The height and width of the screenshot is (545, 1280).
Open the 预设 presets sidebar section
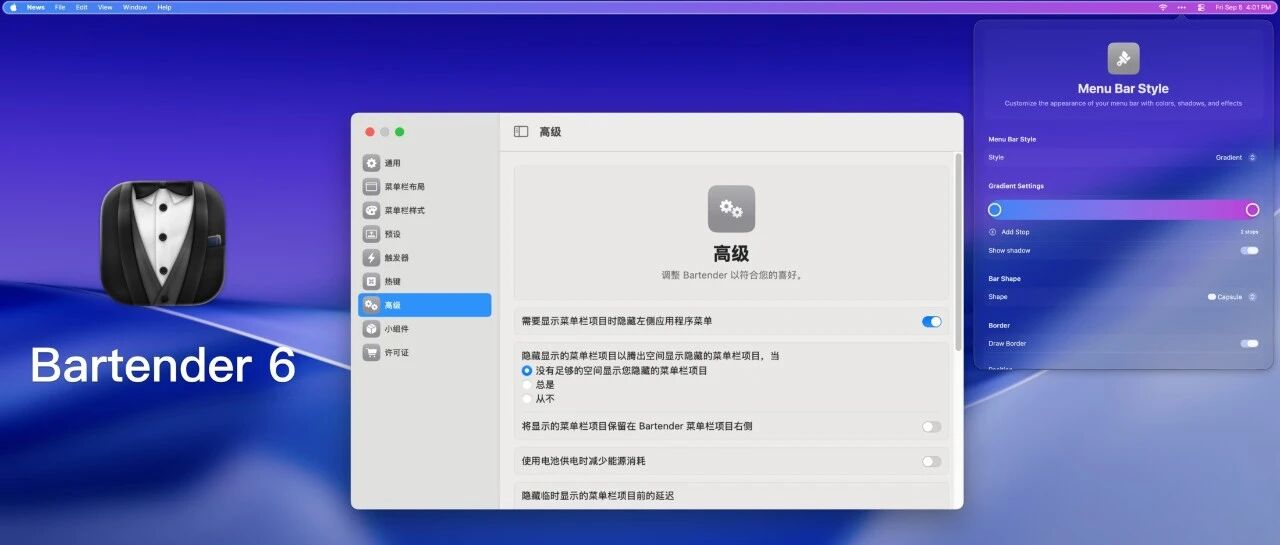424,234
